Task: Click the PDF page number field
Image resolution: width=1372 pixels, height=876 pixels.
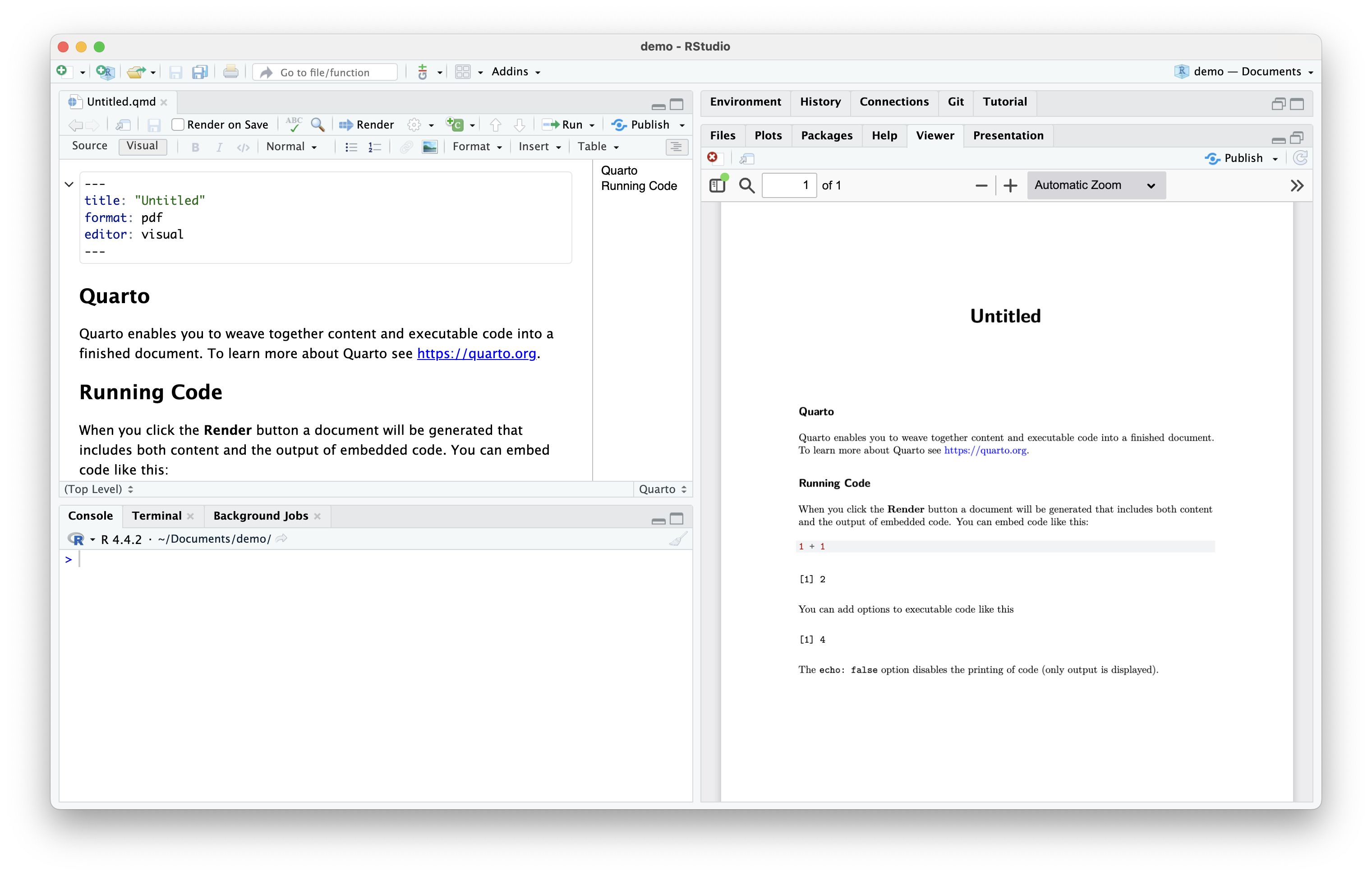Action: (x=788, y=185)
